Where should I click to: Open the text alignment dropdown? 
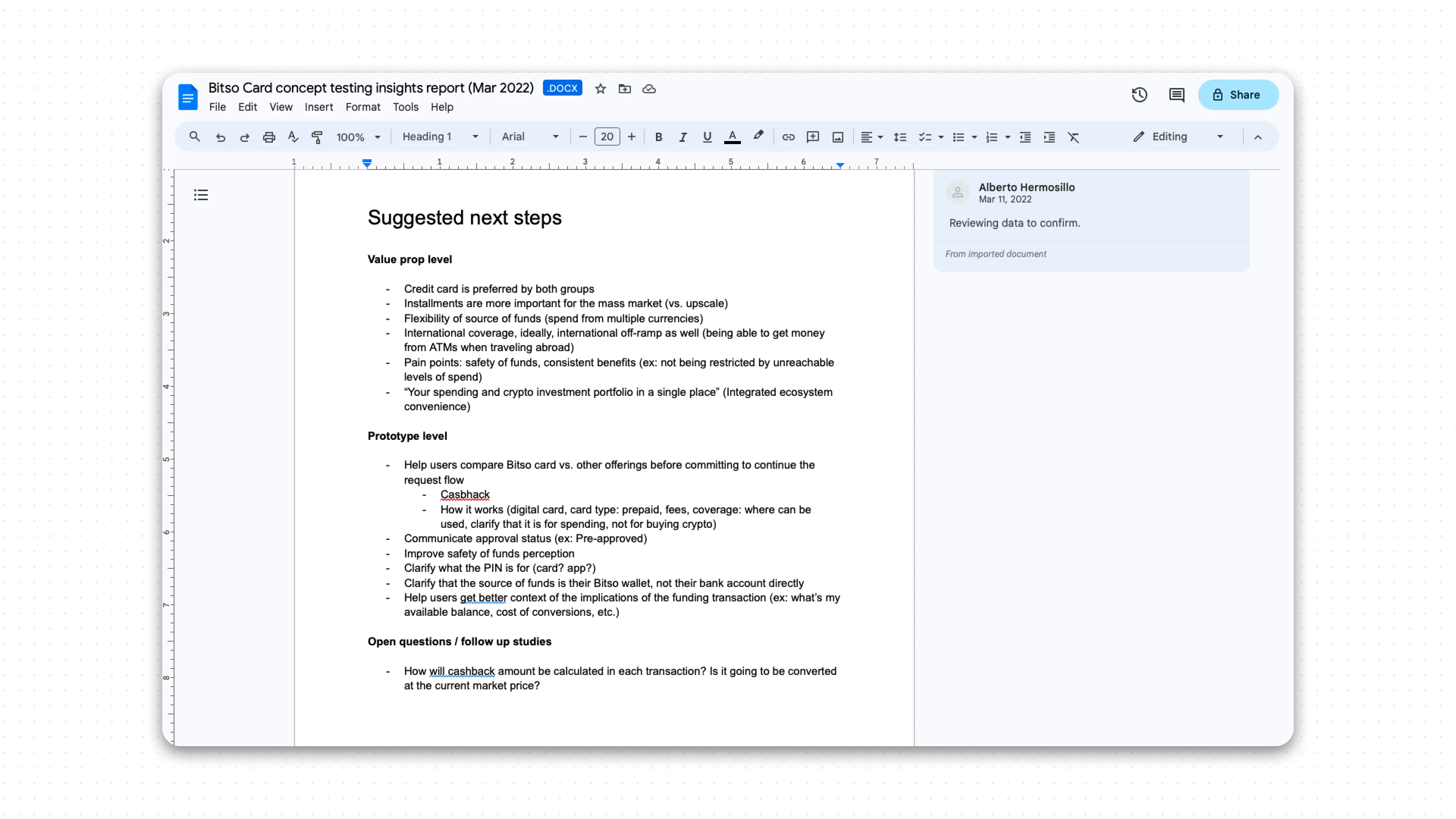click(871, 137)
